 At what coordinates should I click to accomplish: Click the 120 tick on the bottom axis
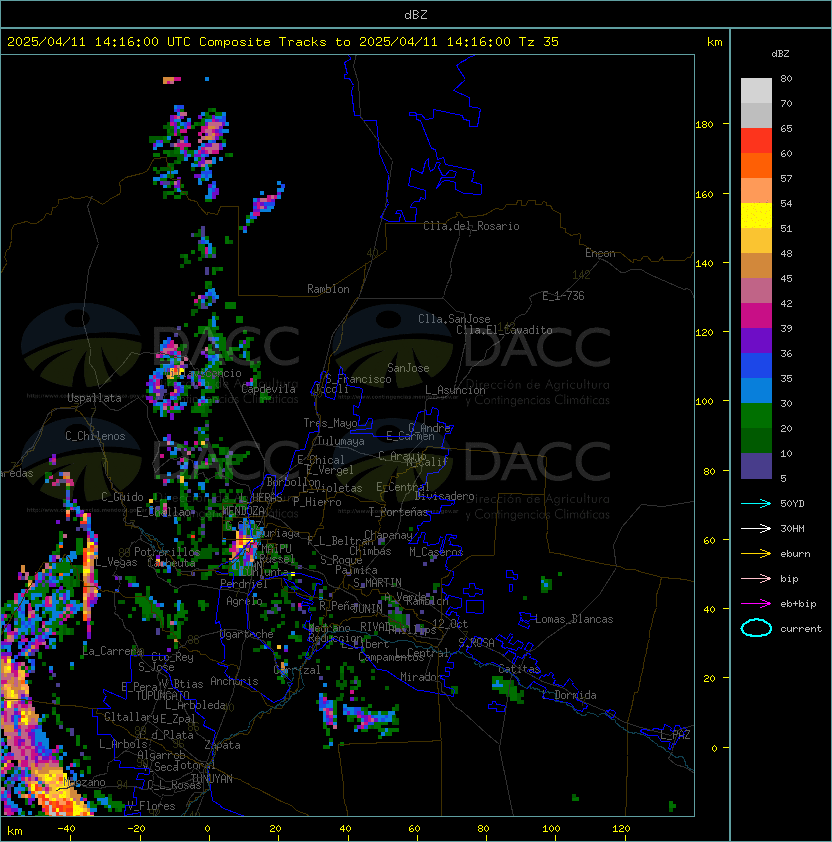[x=621, y=829]
